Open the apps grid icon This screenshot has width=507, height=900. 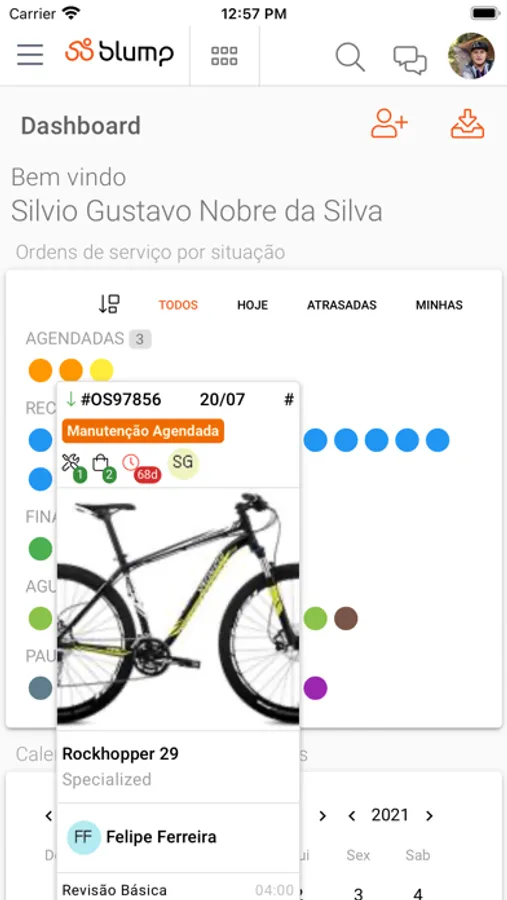224,56
